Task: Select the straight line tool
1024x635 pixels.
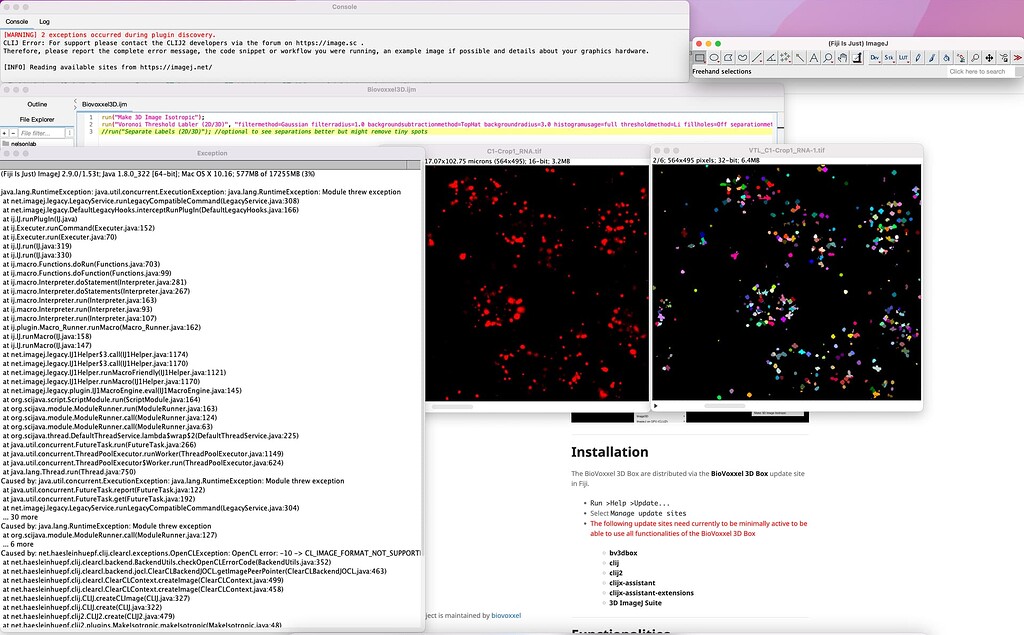Action: tap(755, 59)
